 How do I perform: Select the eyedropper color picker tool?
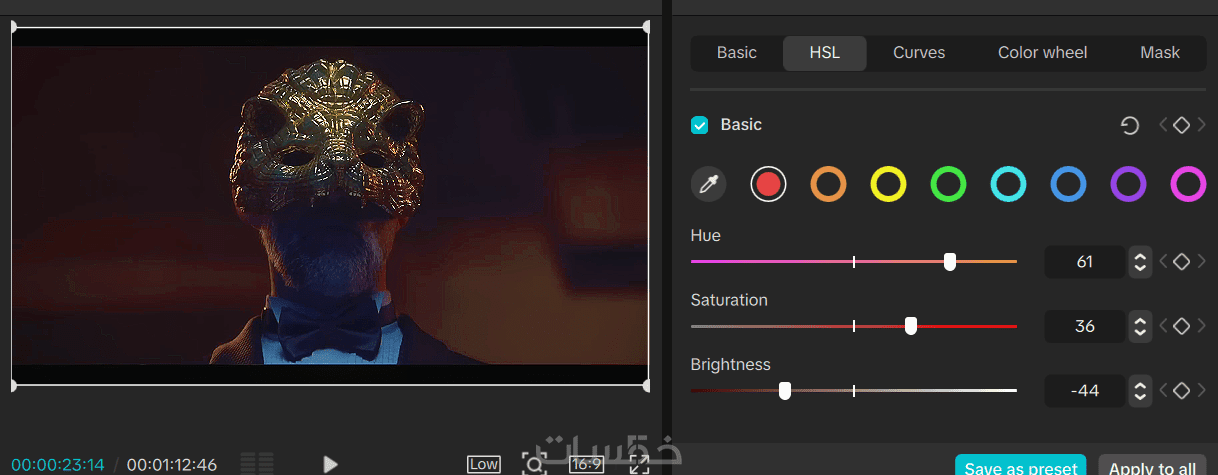coord(709,184)
